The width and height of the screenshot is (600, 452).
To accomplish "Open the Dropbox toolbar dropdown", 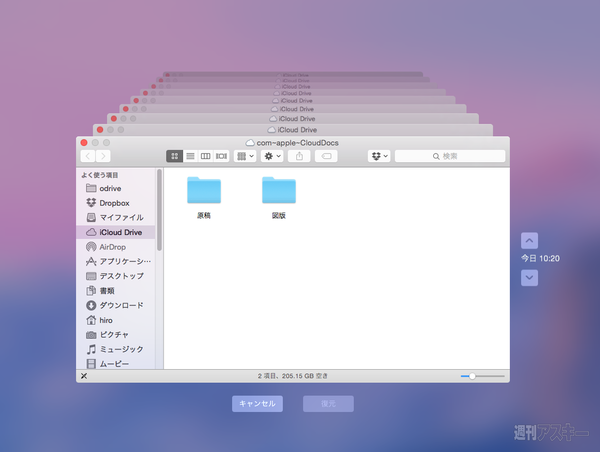I will pos(379,156).
